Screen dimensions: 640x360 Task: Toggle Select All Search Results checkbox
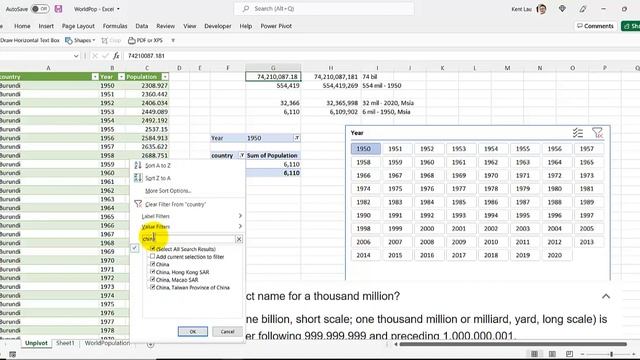click(152, 249)
